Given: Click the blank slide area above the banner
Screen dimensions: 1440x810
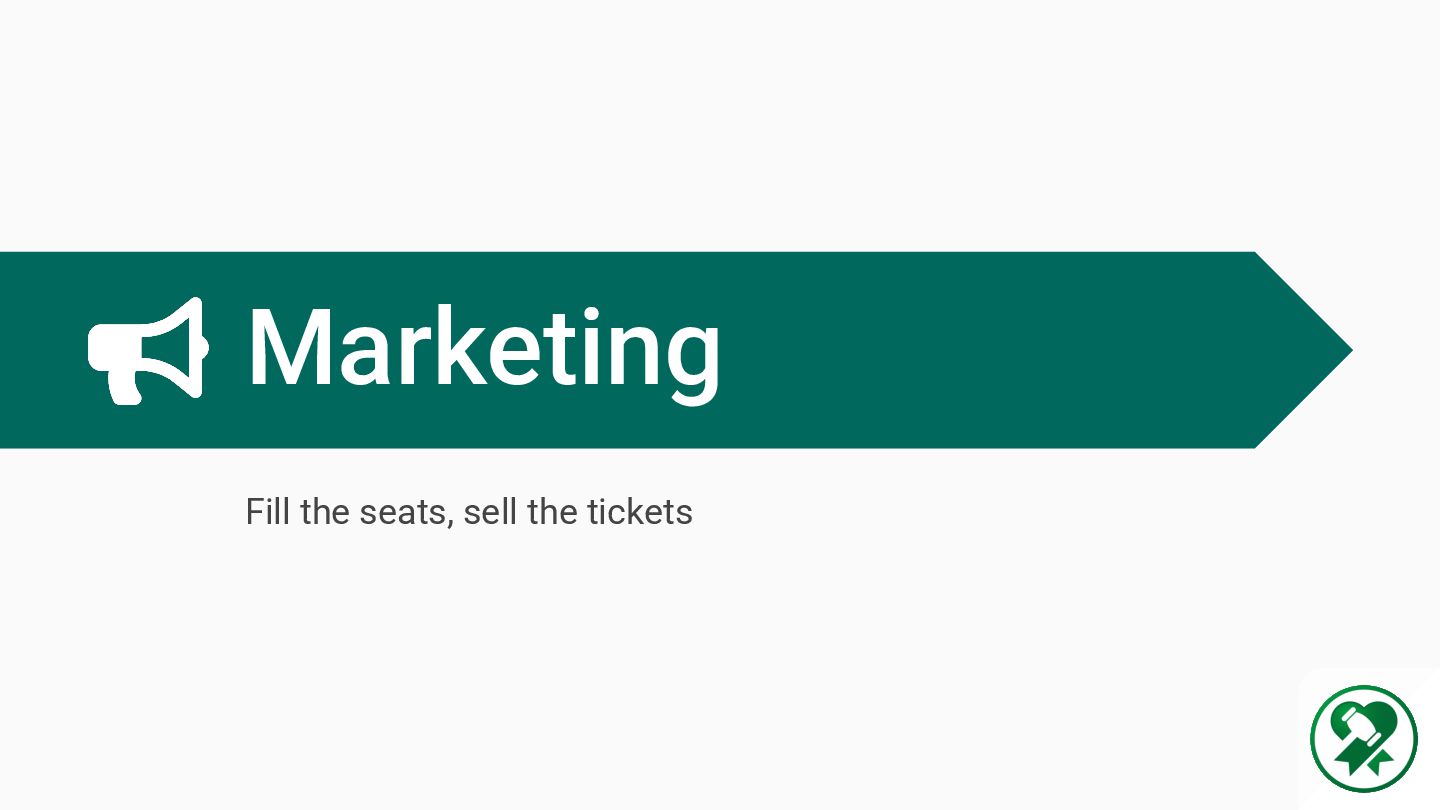Looking at the screenshot, I should pyautogui.click(x=720, y=125).
